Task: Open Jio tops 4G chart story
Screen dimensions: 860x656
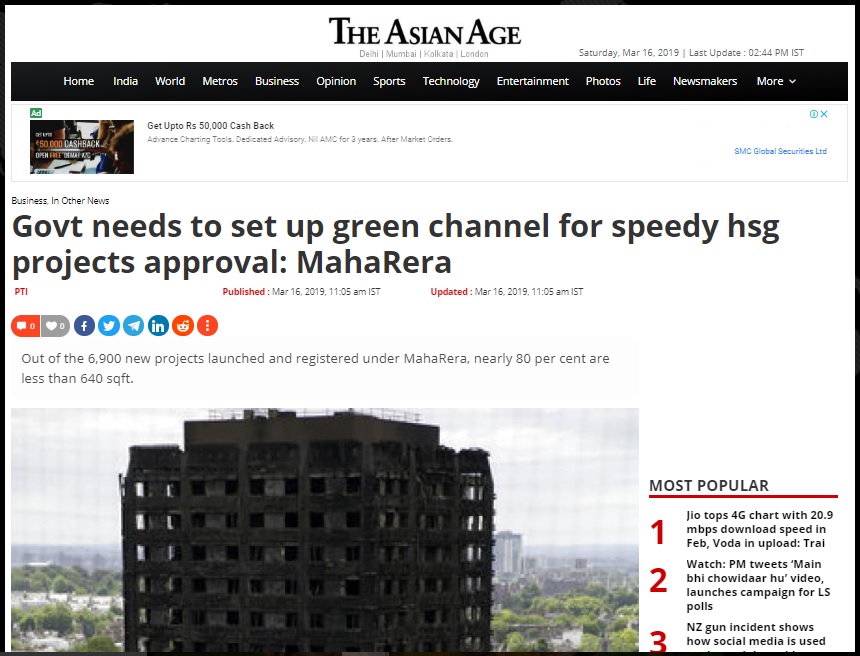Action: pos(760,529)
